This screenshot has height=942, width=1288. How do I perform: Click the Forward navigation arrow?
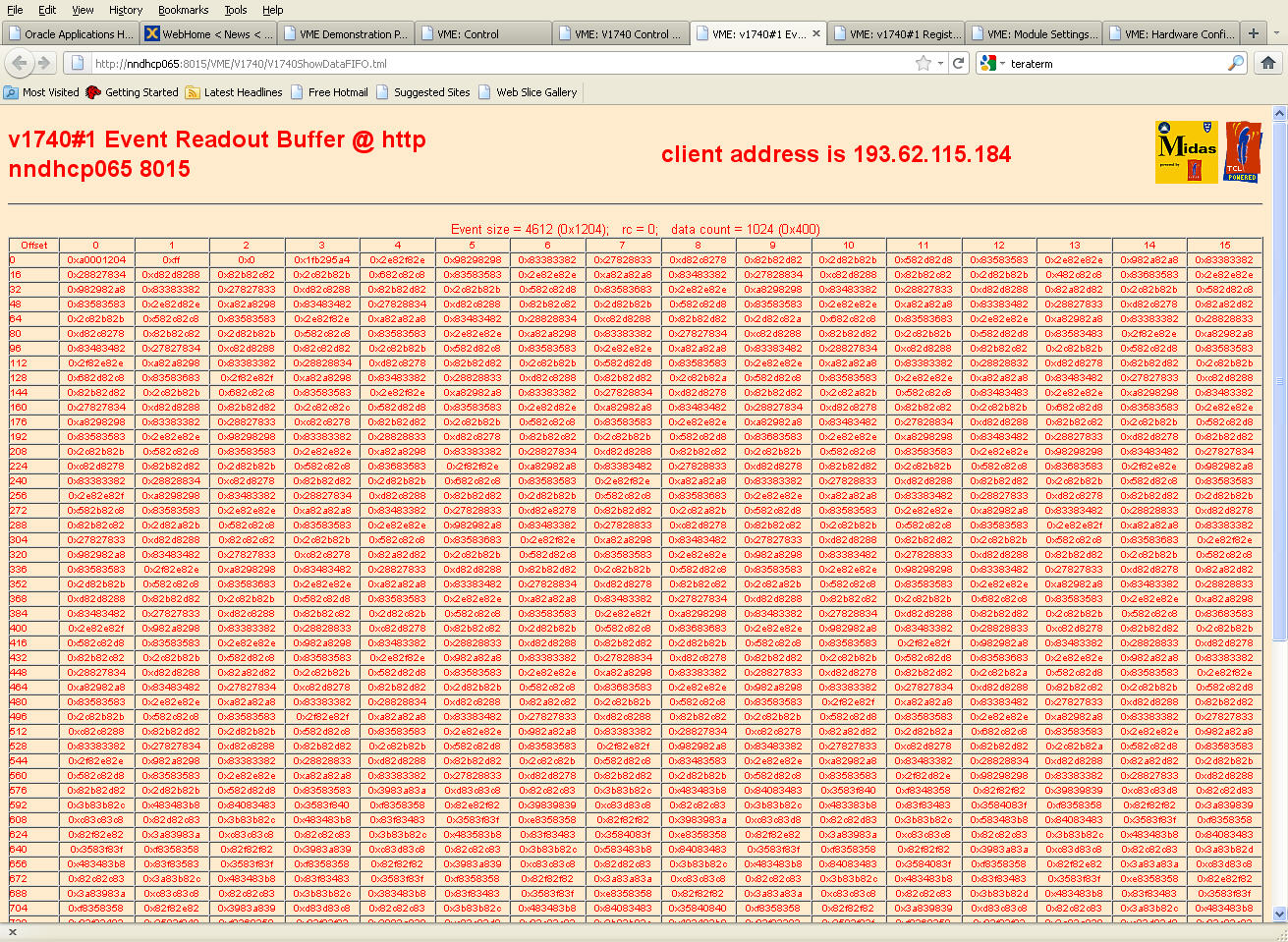44,63
